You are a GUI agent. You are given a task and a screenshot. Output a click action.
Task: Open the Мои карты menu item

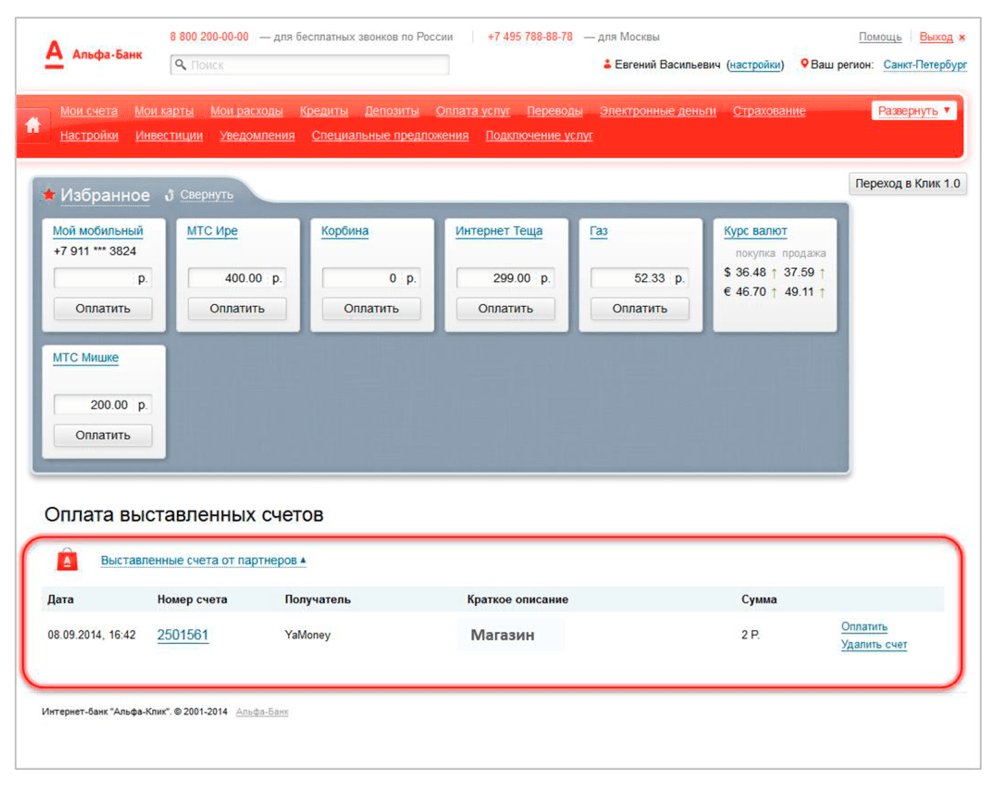tap(164, 111)
